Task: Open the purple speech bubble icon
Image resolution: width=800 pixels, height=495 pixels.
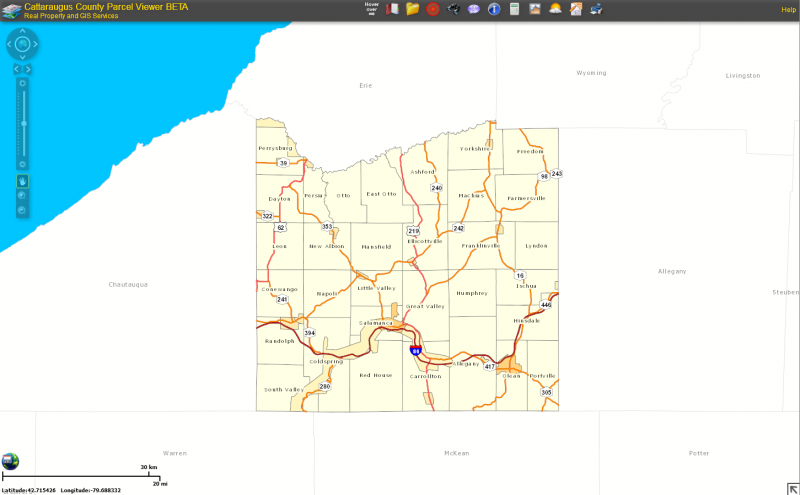Action: [473, 9]
